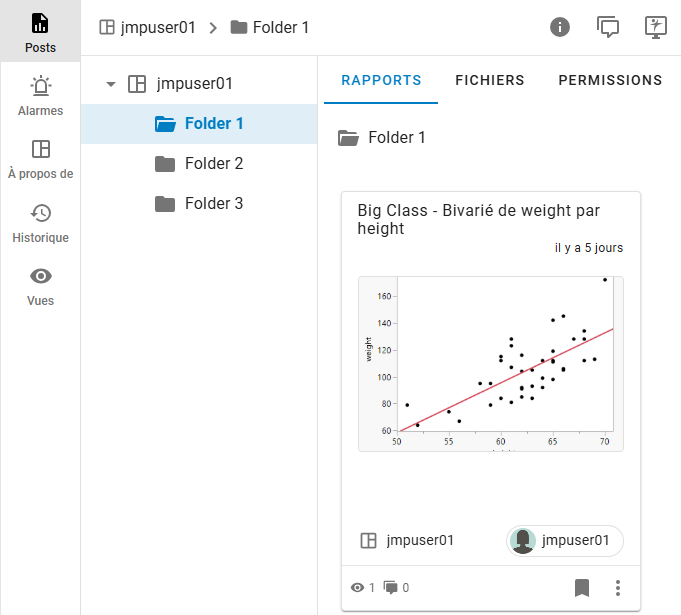Select Folder 3 in the tree
Image resolution: width=681 pixels, height=615 pixels.
click(x=213, y=204)
